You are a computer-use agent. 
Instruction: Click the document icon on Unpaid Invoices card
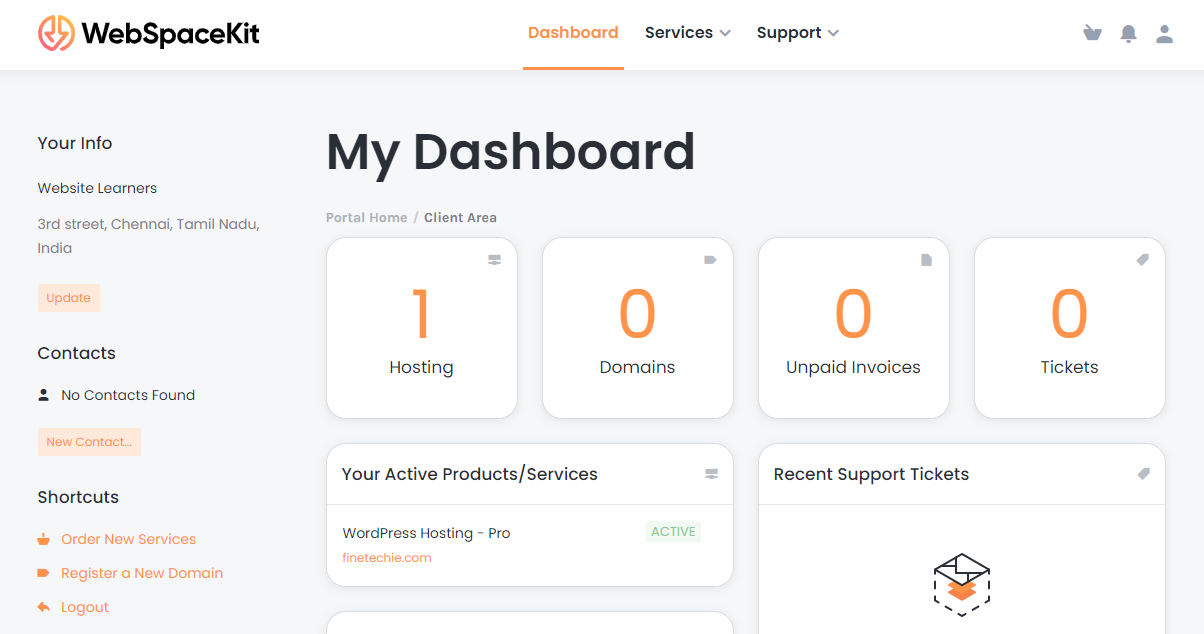point(926,260)
